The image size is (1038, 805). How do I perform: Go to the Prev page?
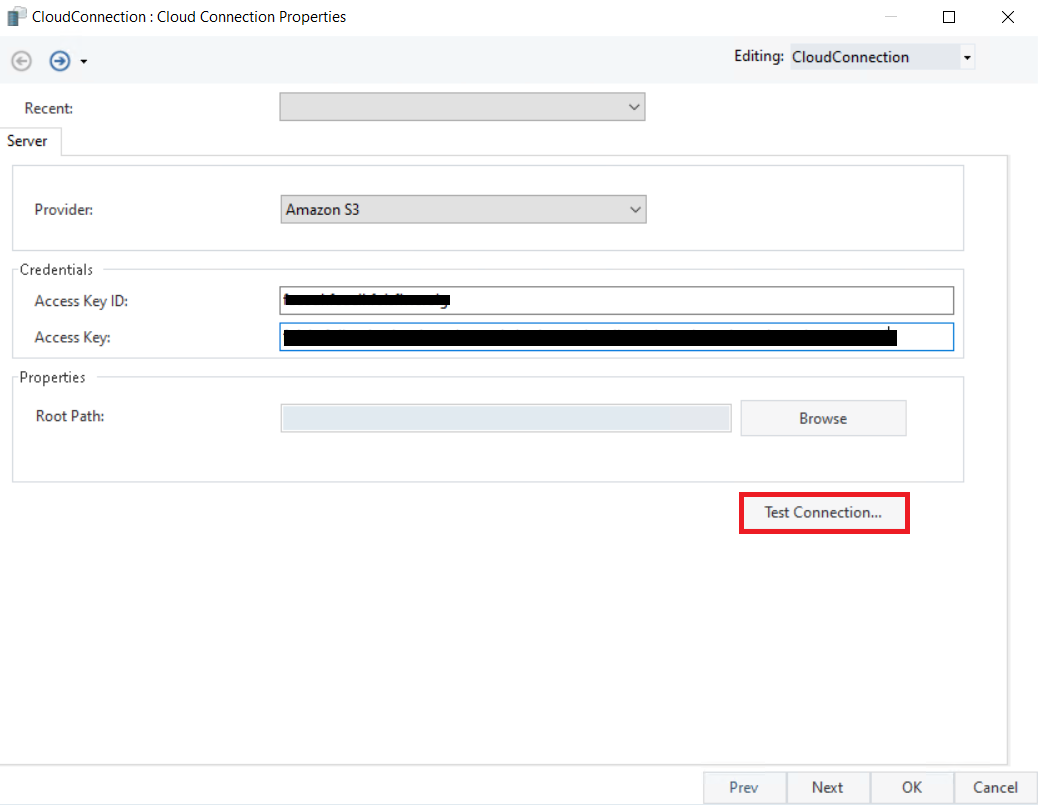[x=744, y=787]
